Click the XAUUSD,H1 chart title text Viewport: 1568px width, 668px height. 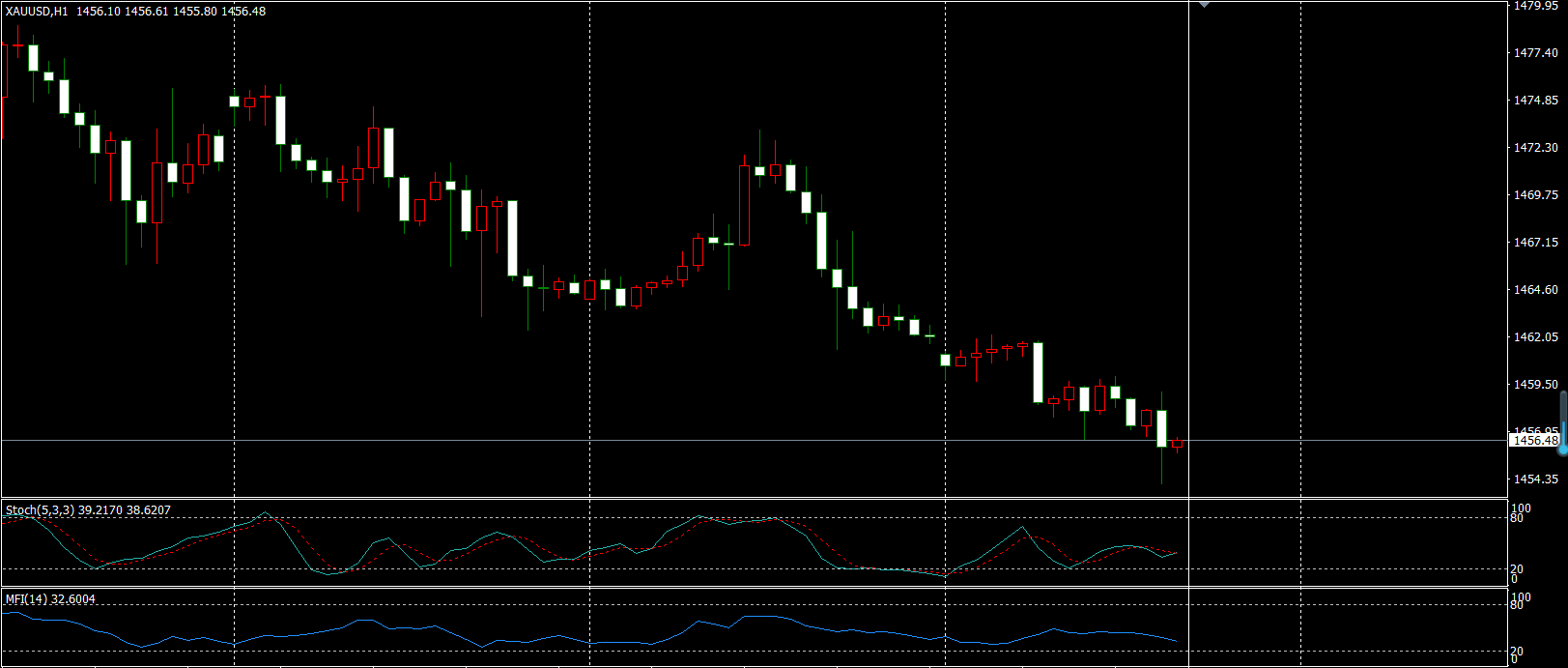[37, 12]
